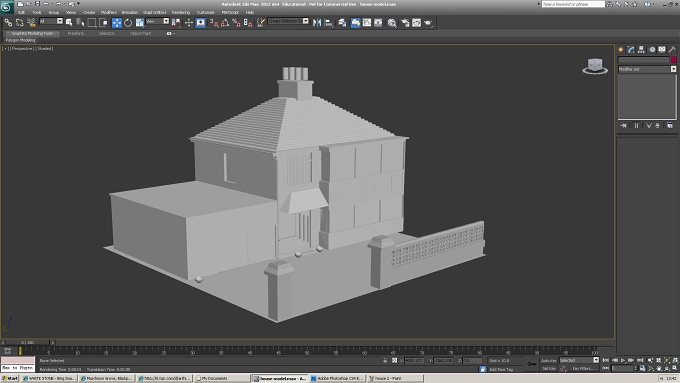This screenshot has width=680, height=383.
Task: Open the selection filter dropdown showing All
Action: [x=51, y=21]
